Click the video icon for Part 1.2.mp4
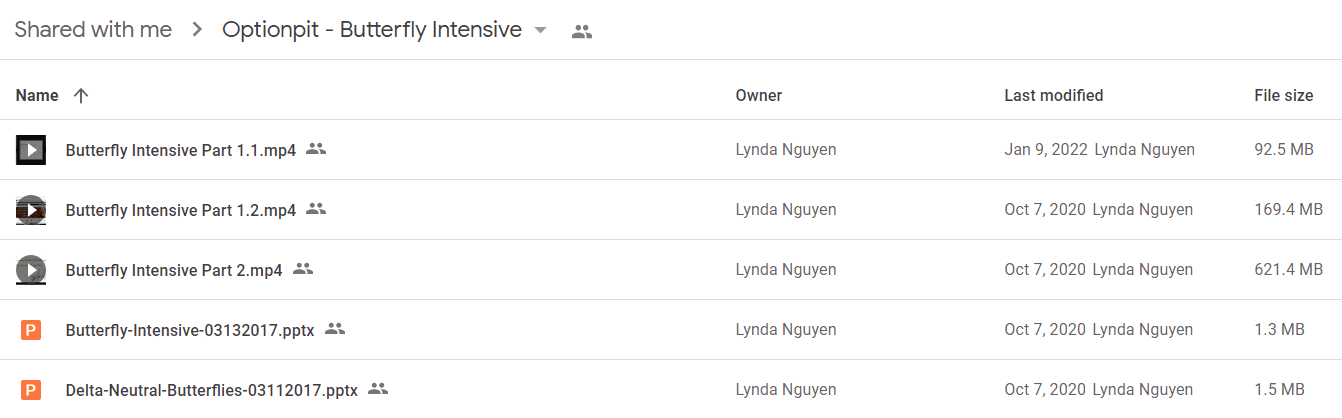The width and height of the screenshot is (1342, 418). 32,210
